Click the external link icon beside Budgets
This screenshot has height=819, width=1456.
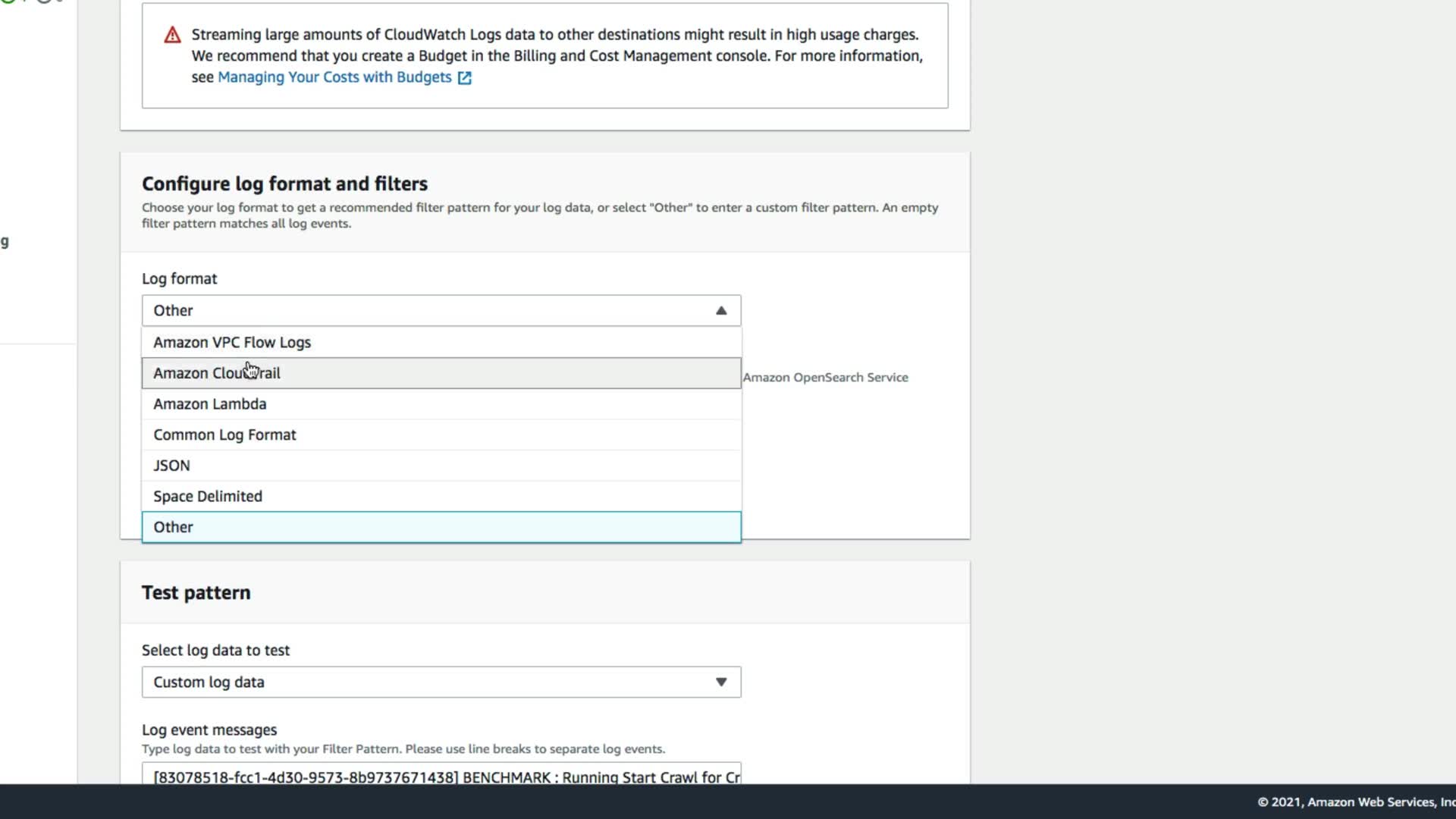tap(464, 78)
